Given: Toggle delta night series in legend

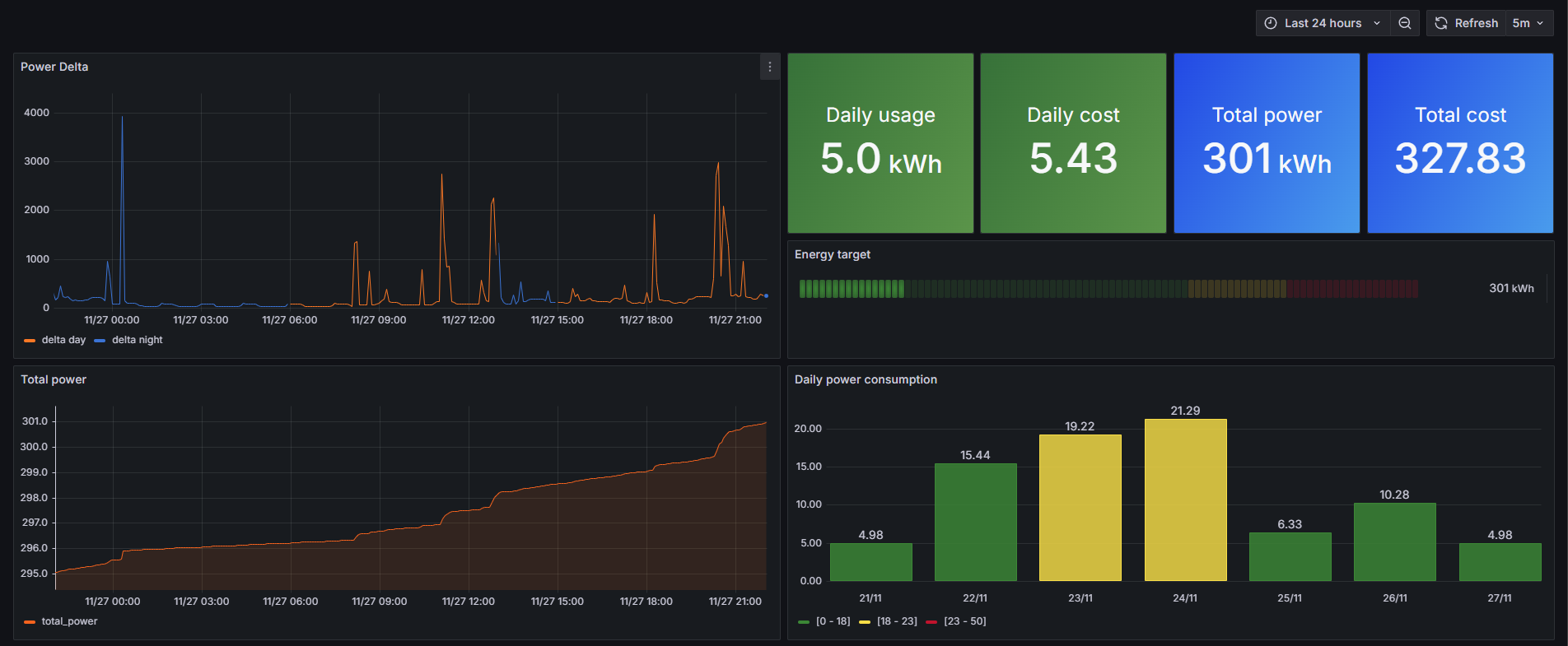Looking at the screenshot, I should [x=137, y=340].
